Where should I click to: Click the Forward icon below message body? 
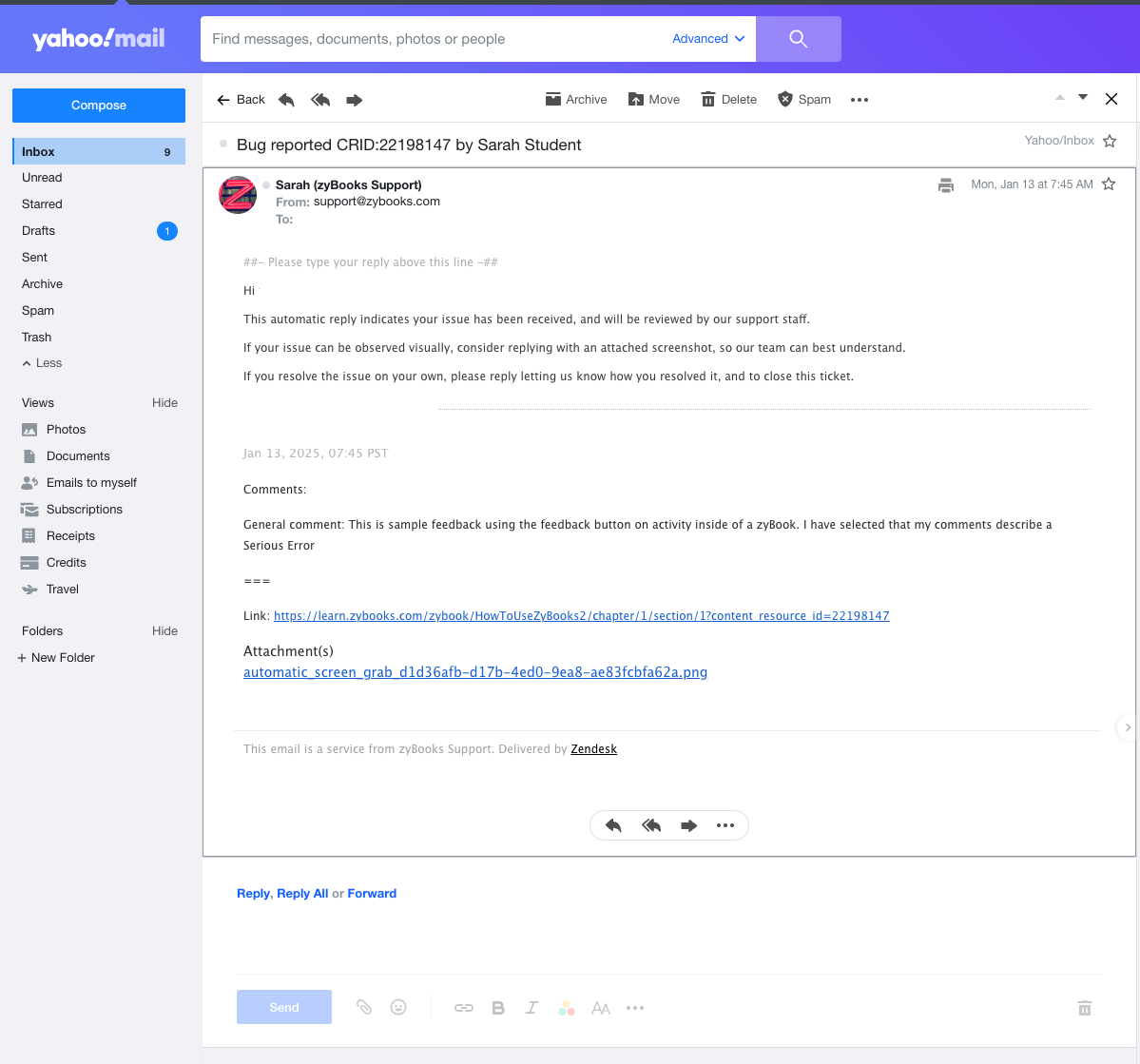(688, 825)
